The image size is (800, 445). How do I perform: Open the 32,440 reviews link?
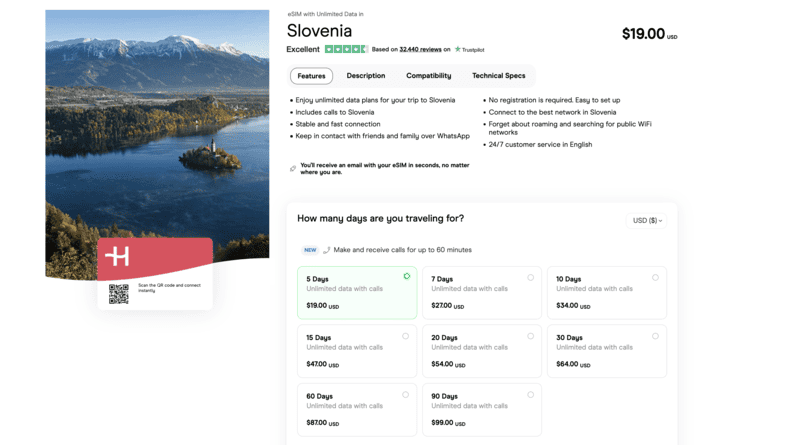[x=420, y=49]
